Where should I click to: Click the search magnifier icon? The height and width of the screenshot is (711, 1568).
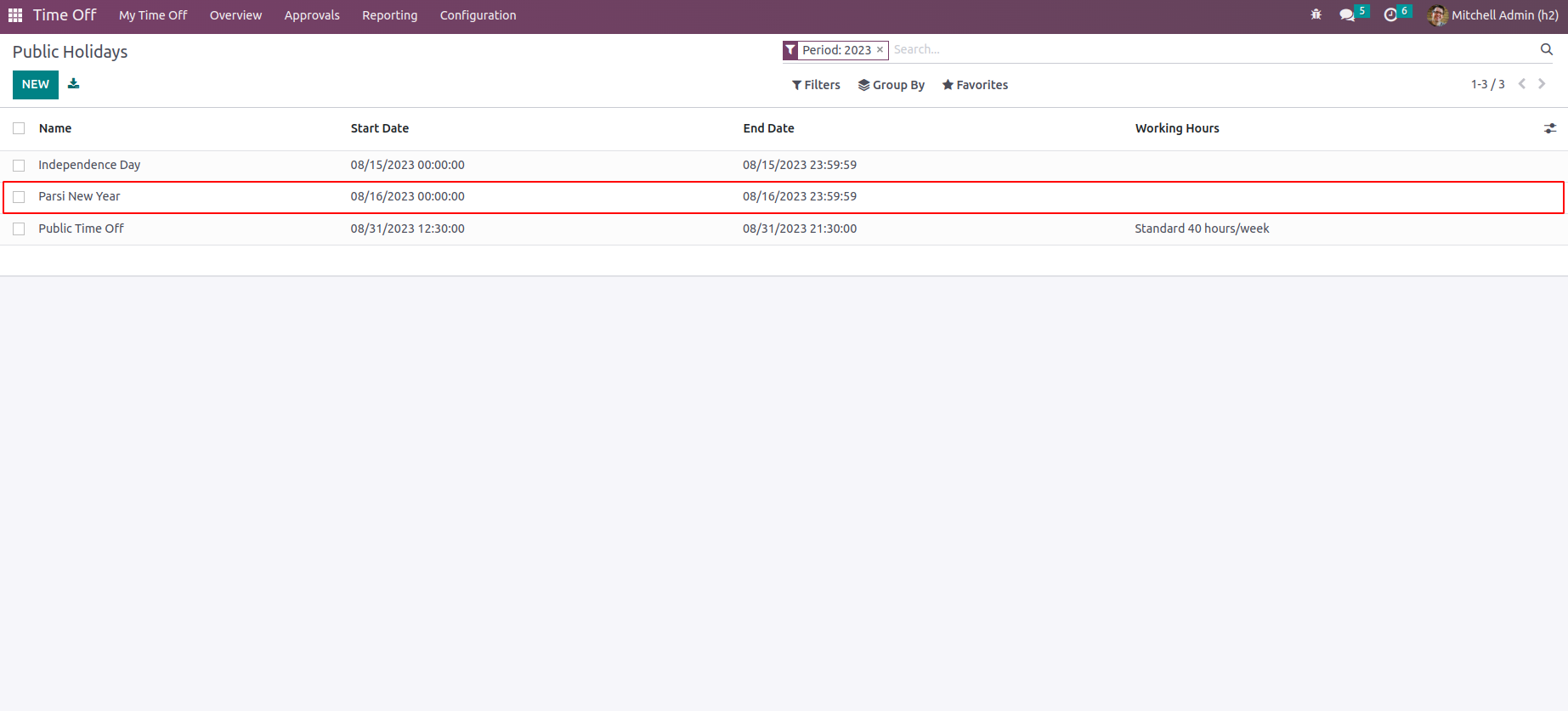1547,49
